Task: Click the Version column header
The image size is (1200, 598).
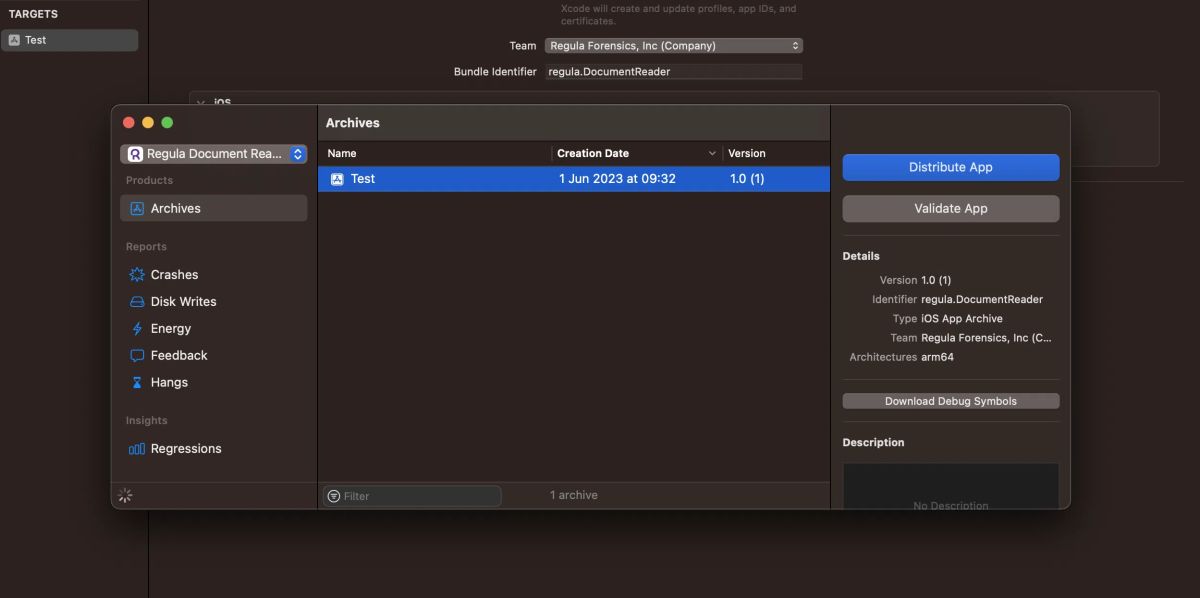Action: (x=776, y=153)
